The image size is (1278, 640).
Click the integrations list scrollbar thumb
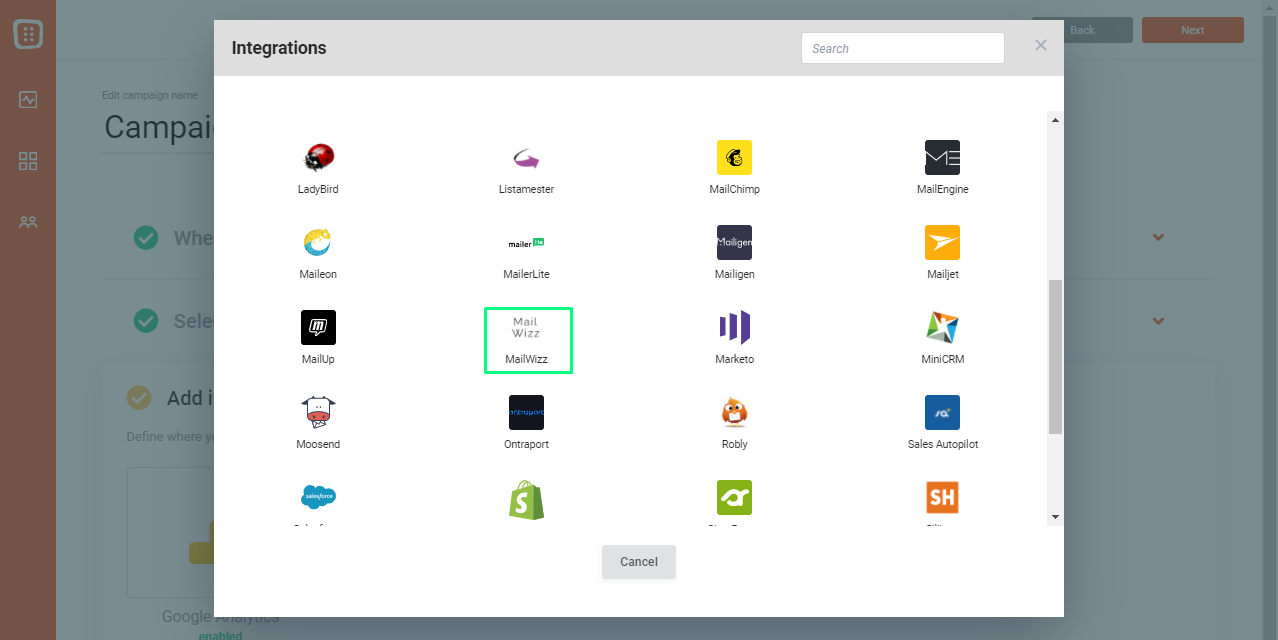pyautogui.click(x=1055, y=357)
